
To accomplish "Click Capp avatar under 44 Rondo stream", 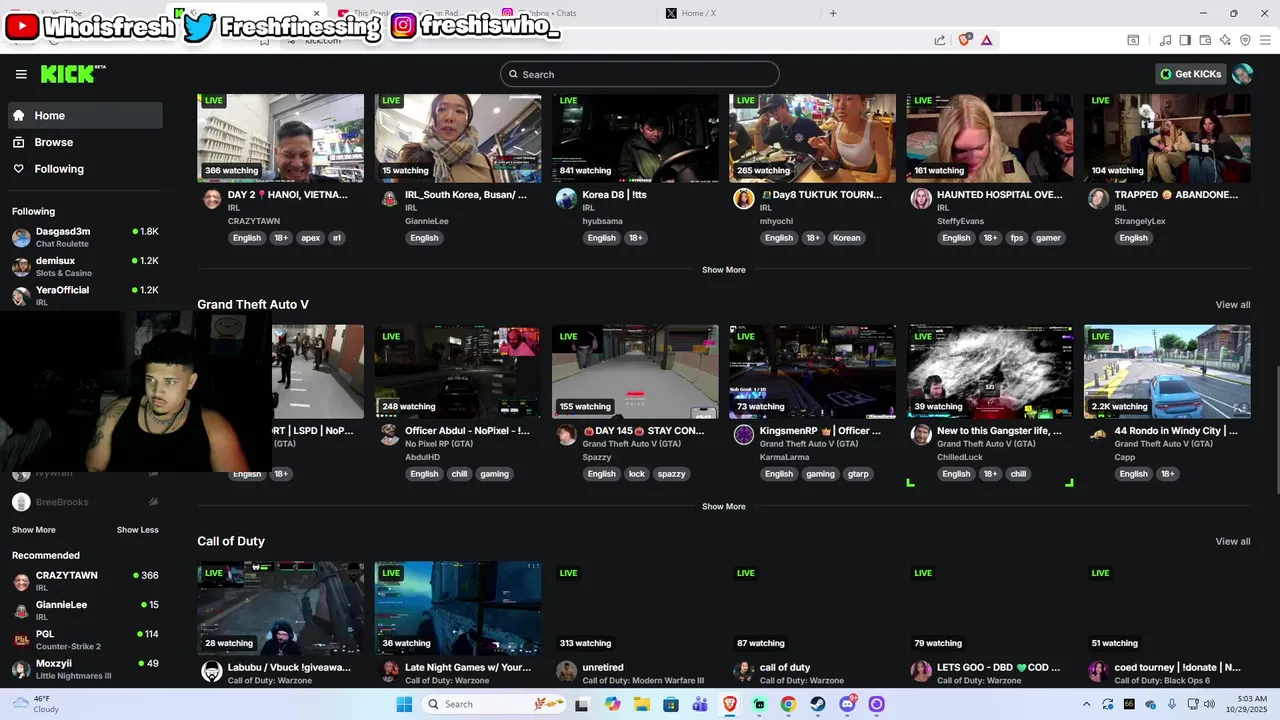I will click(x=1098, y=435).
